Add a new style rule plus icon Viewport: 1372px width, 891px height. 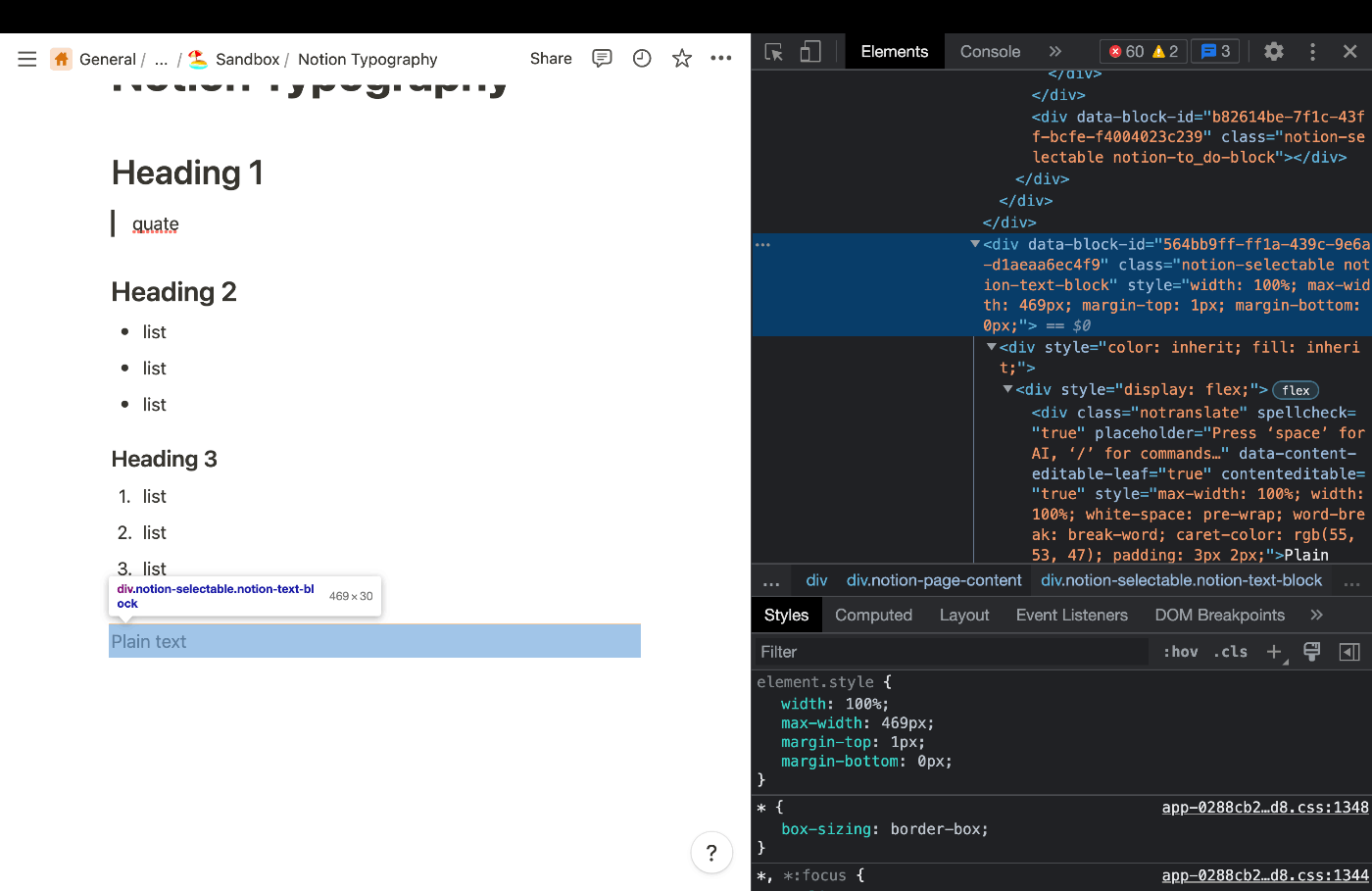pyautogui.click(x=1274, y=652)
